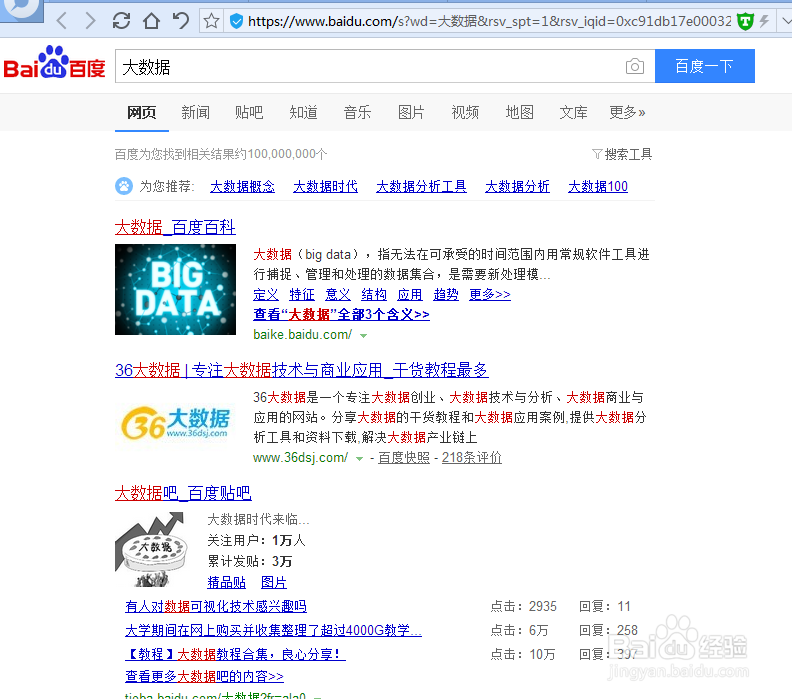Click the blue security shield in address bar
The height and width of the screenshot is (699, 792).
tap(236, 21)
